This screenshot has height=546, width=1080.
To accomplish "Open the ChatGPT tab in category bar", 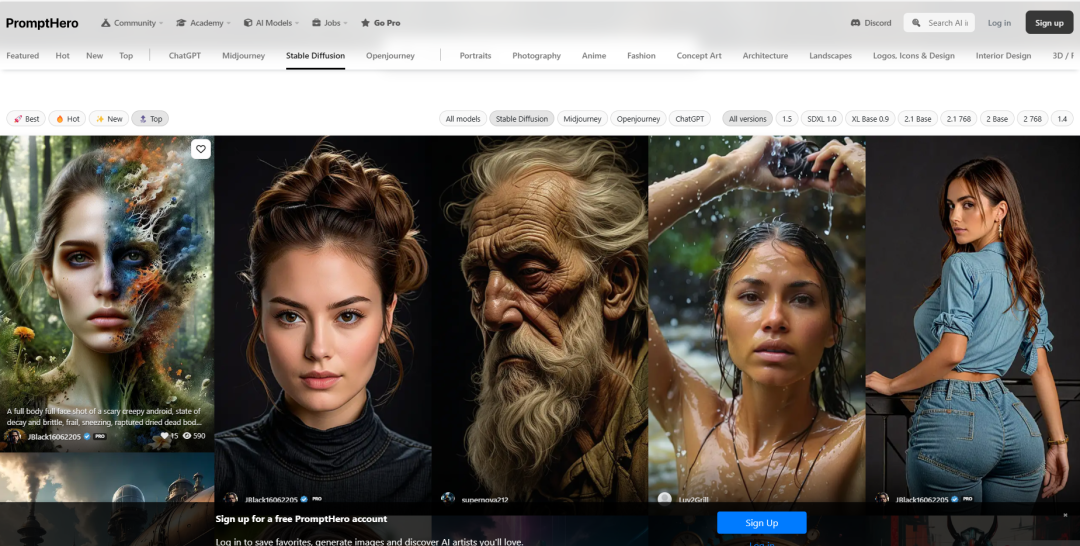I will (185, 56).
